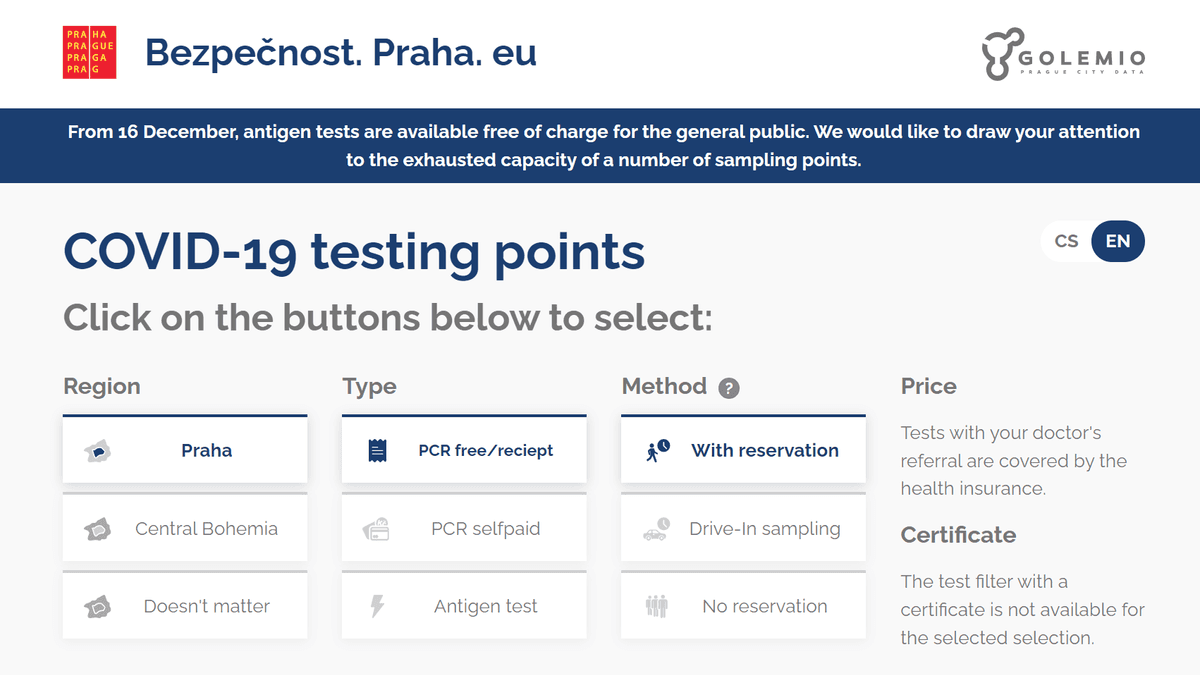
Task: Select With reservation method
Action: coord(764,451)
